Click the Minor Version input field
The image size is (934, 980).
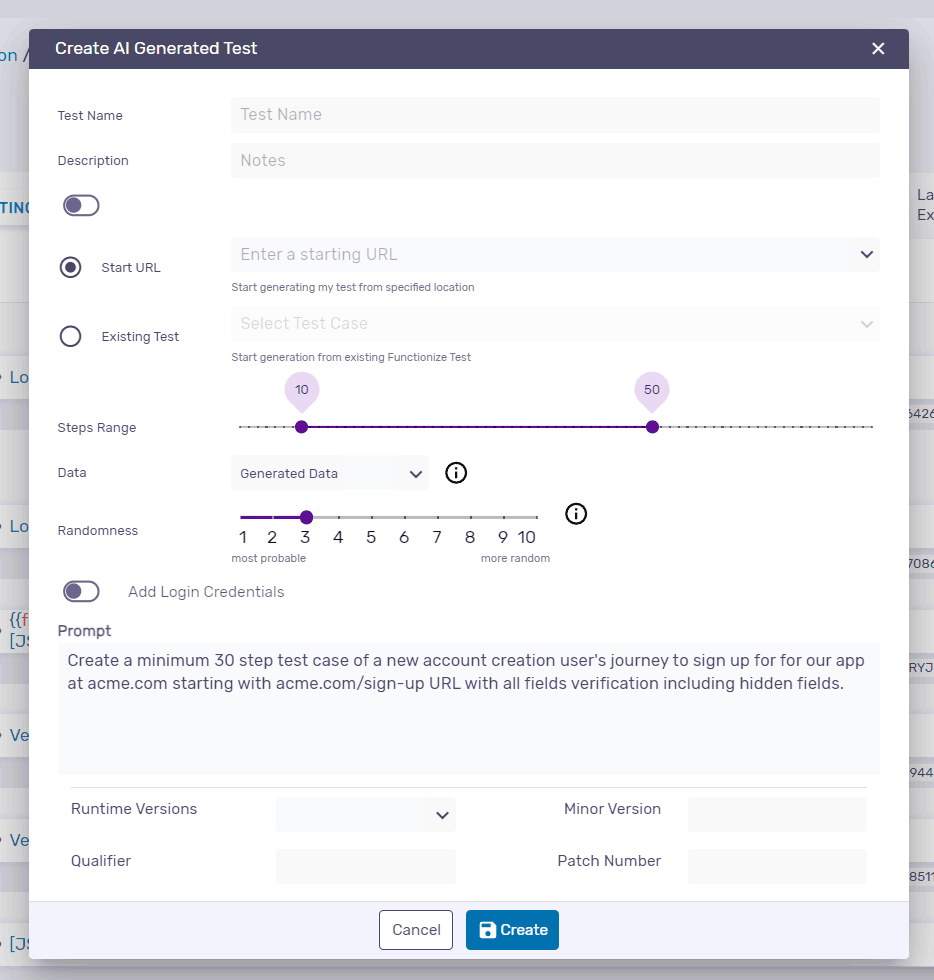point(777,814)
